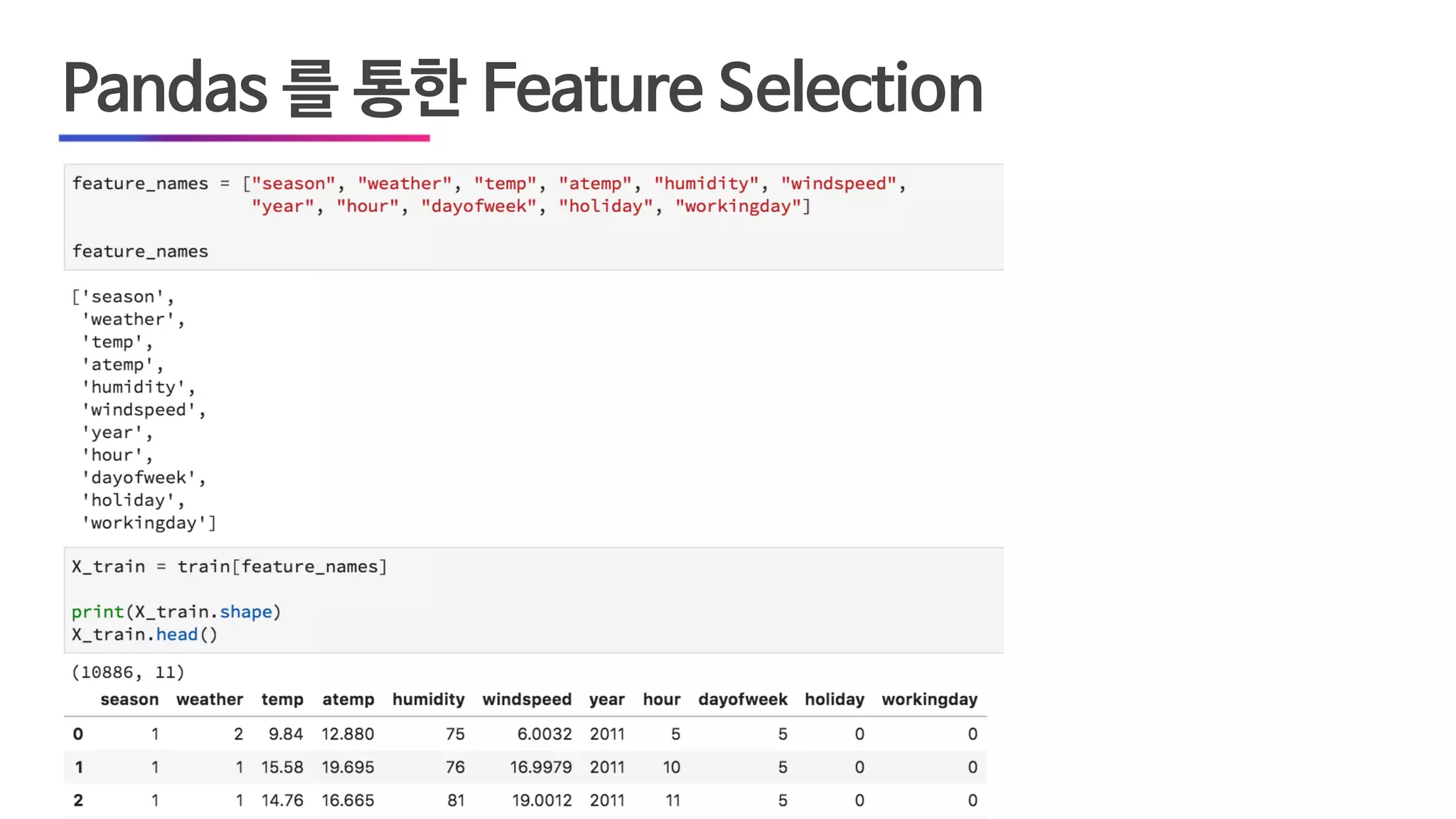This screenshot has height=819, width=1456.
Task: Click the windspeed value 6.0032
Action: 545,734
